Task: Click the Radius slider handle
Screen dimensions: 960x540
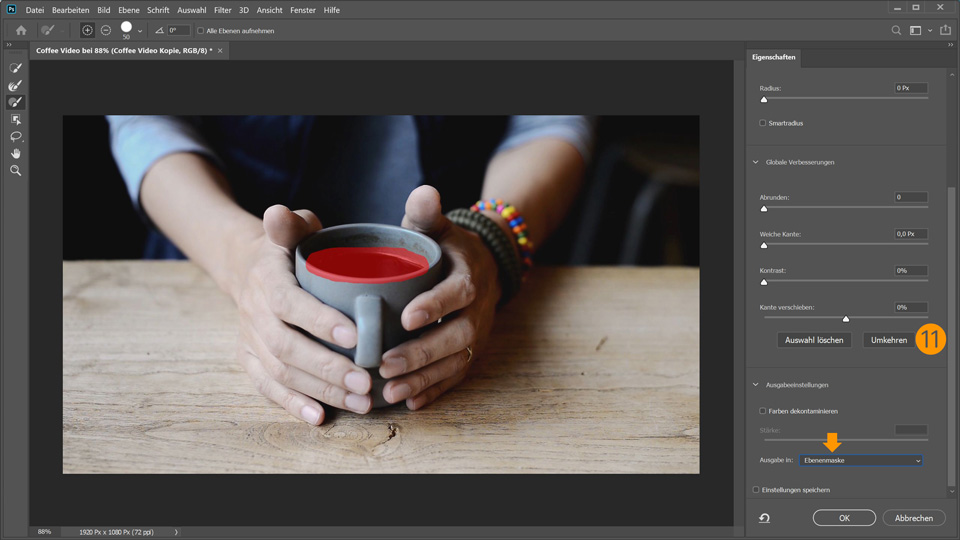Action: click(x=763, y=99)
